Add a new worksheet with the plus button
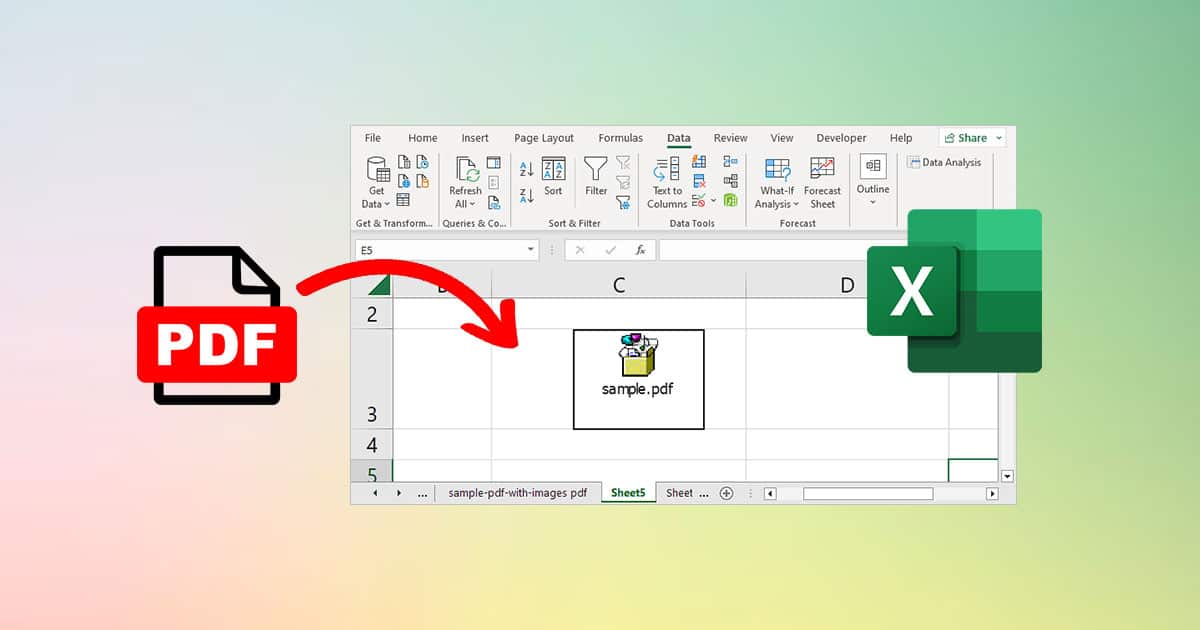The image size is (1200, 630). click(726, 492)
